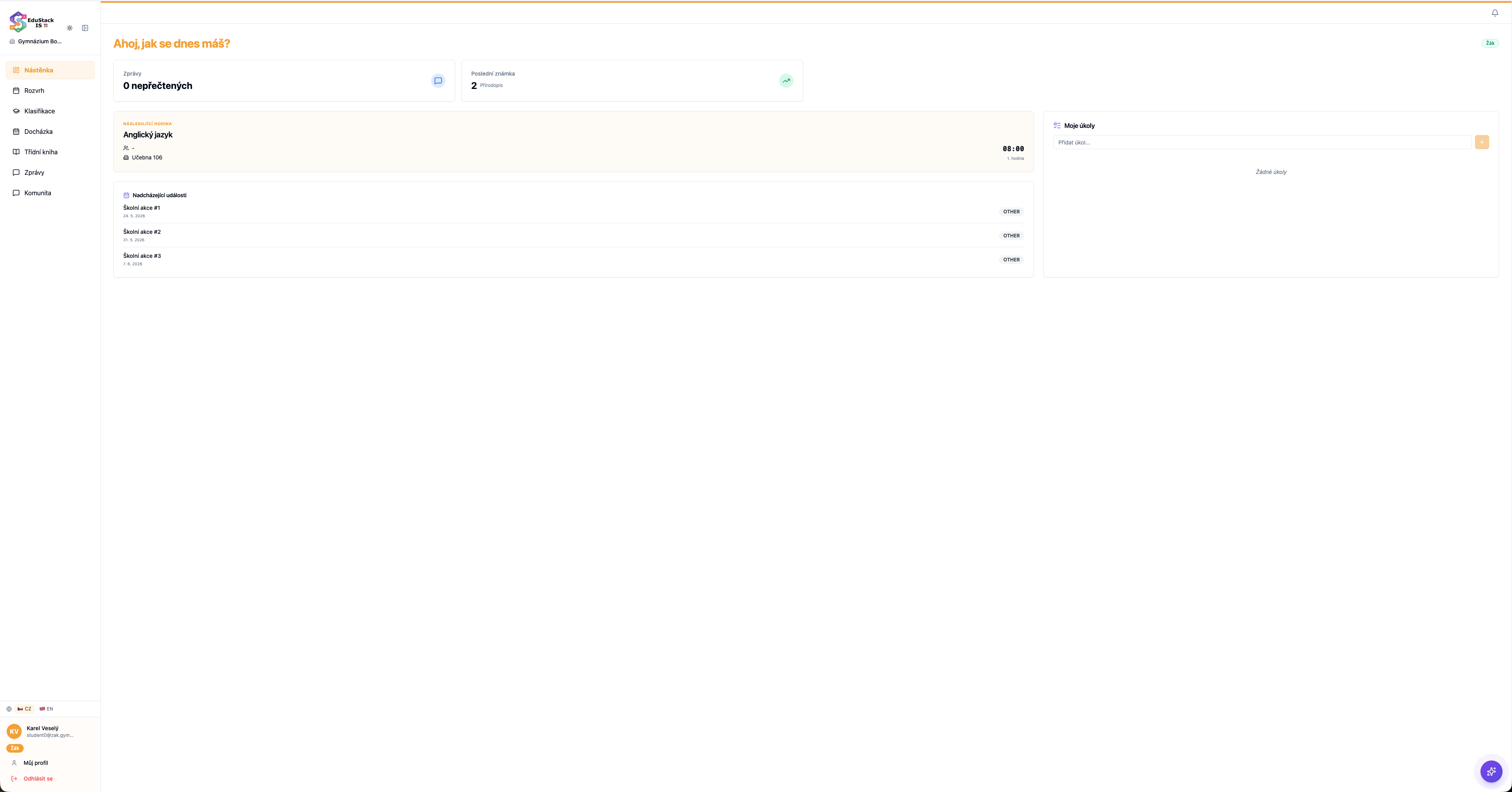The height and width of the screenshot is (792, 1512).
Task: Click the green Žák badge at top right
Action: 1490,43
